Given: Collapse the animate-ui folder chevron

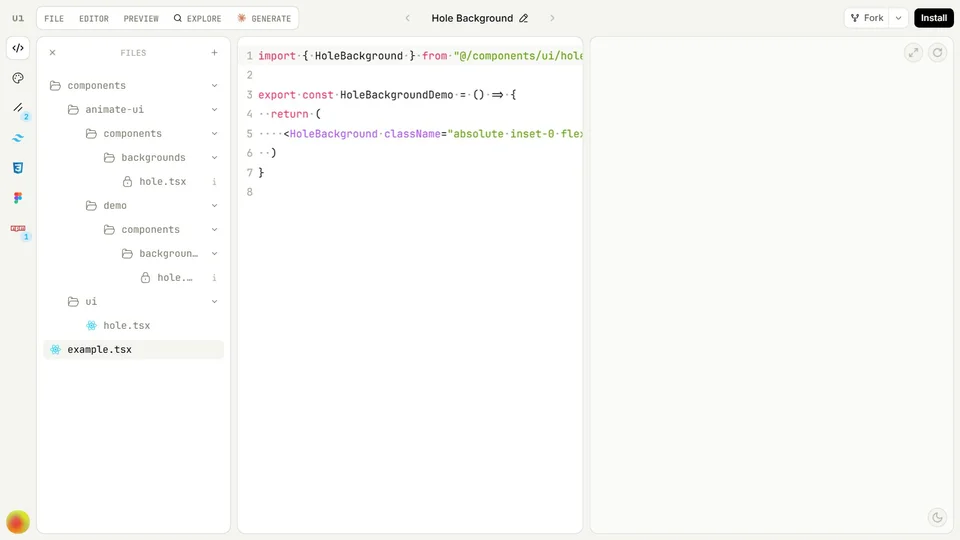Looking at the screenshot, I should tap(214, 110).
